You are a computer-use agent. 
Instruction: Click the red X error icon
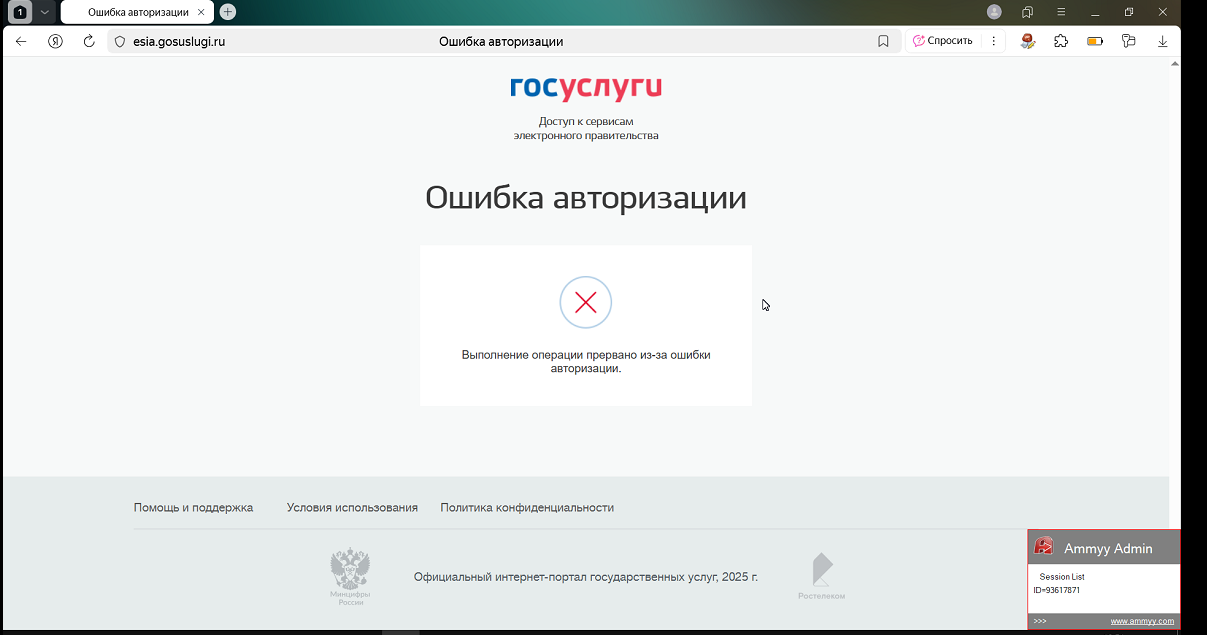click(x=586, y=302)
